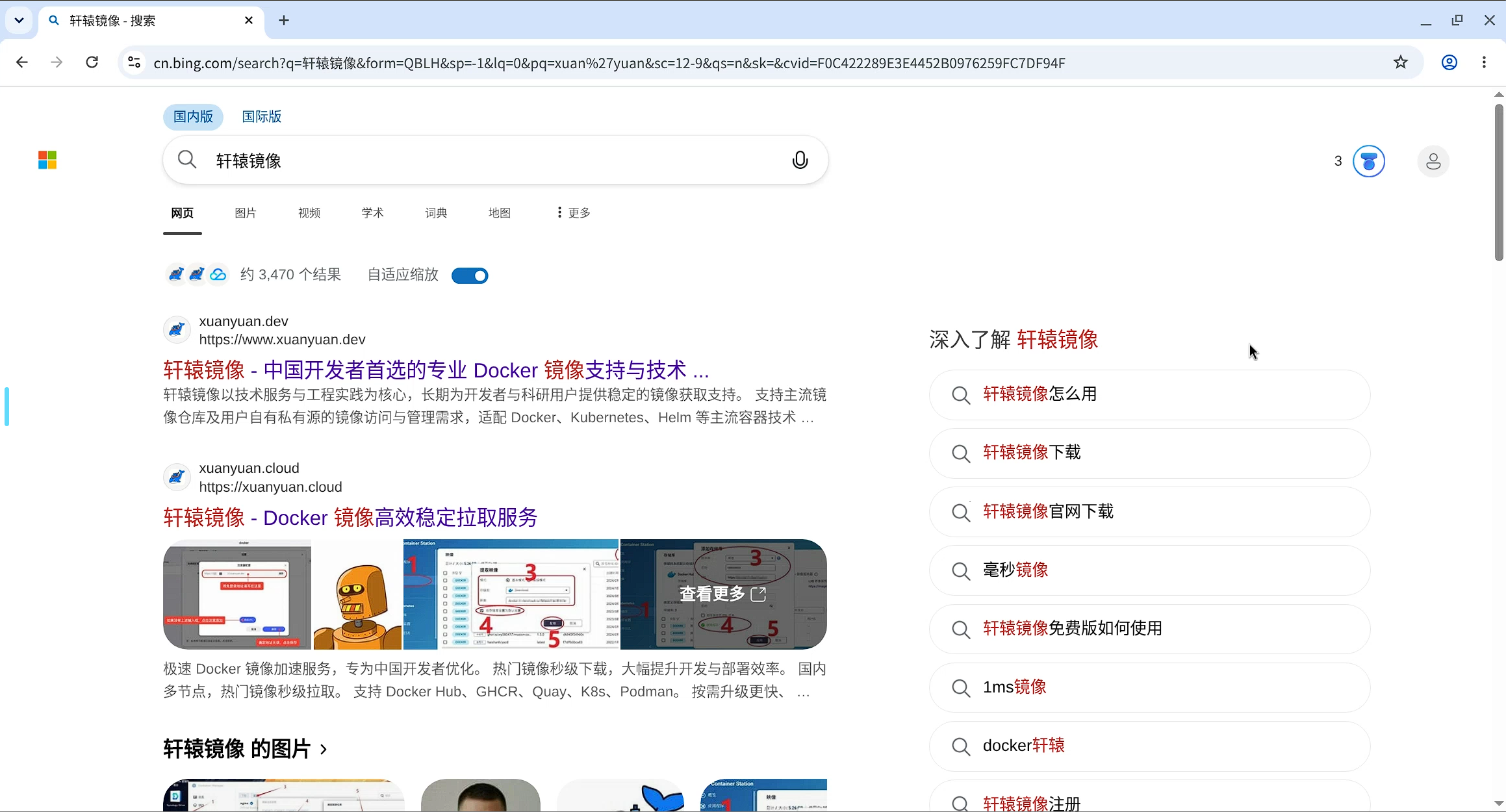Select the 图片 results tab
Viewport: 1506px width, 812px height.
tap(246, 213)
